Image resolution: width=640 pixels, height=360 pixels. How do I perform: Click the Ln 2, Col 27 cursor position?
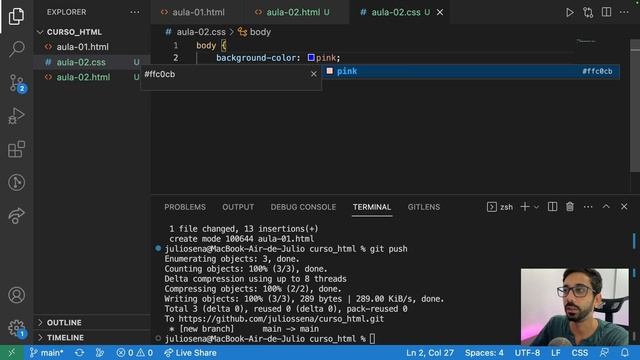point(430,353)
